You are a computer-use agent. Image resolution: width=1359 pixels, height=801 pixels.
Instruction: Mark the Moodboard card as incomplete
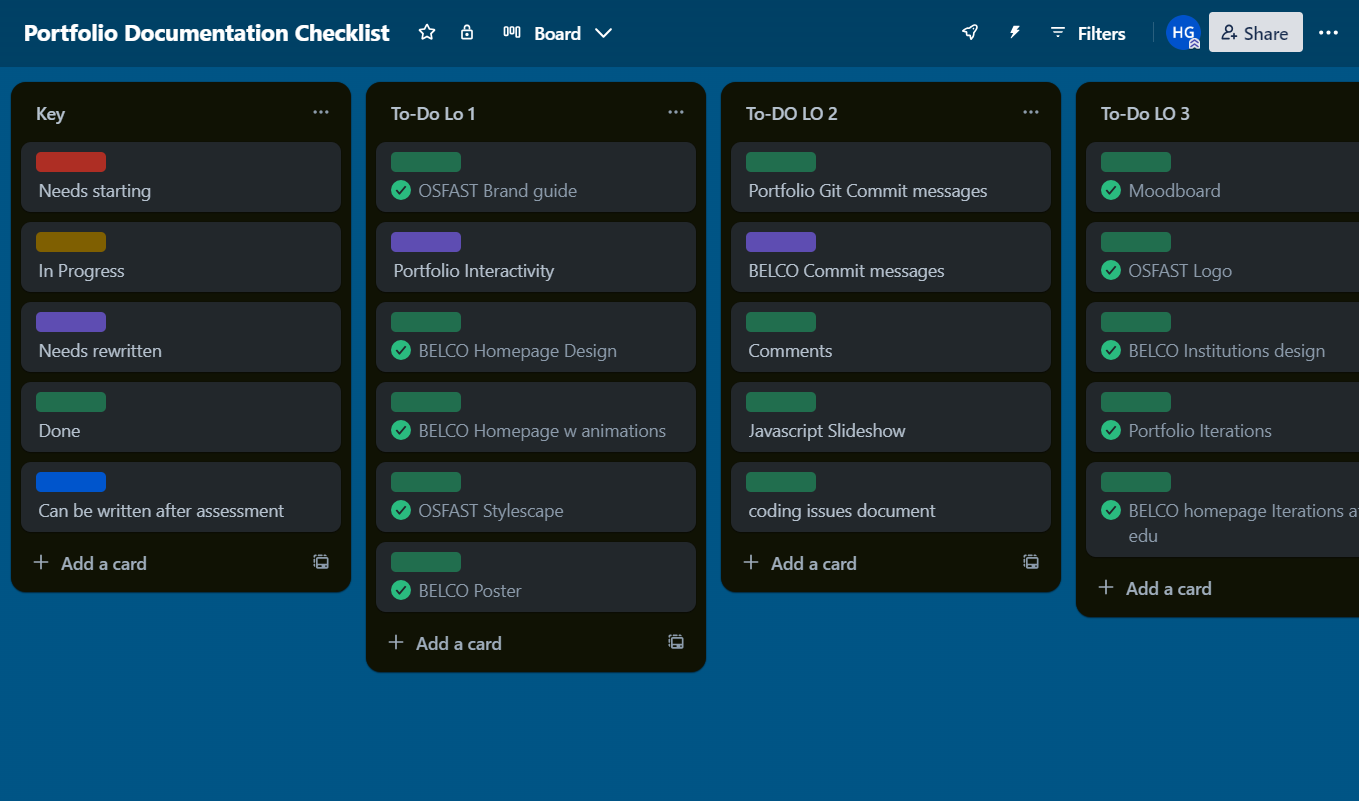[x=1110, y=190]
